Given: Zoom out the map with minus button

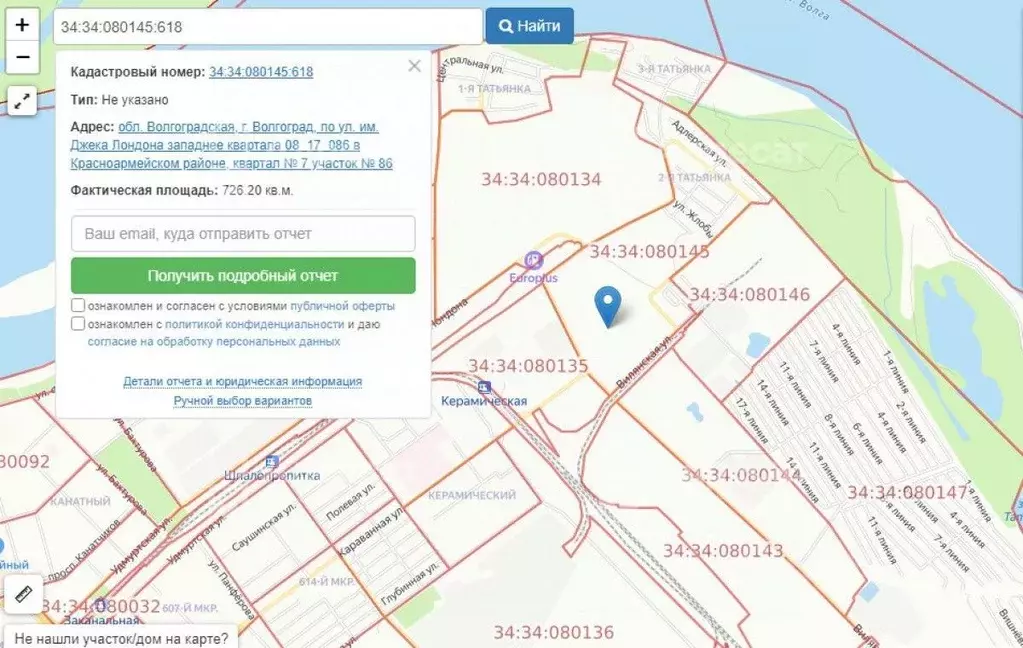Looking at the screenshot, I should [23, 58].
